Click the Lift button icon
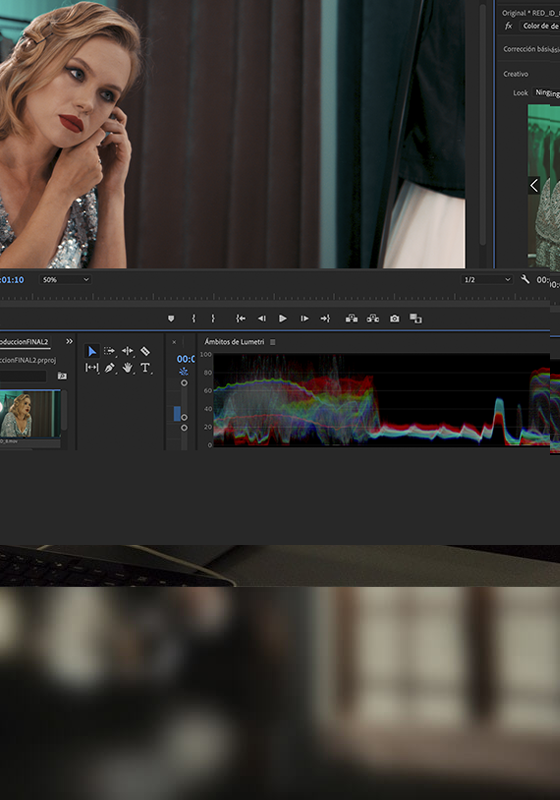560x800 pixels. [x=351, y=318]
